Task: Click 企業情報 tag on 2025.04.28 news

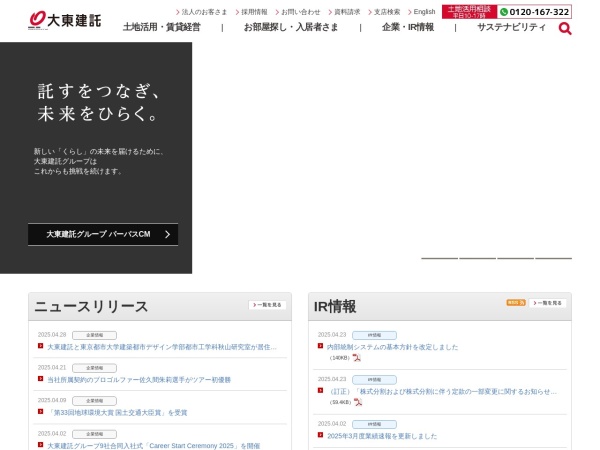Action: point(94,335)
